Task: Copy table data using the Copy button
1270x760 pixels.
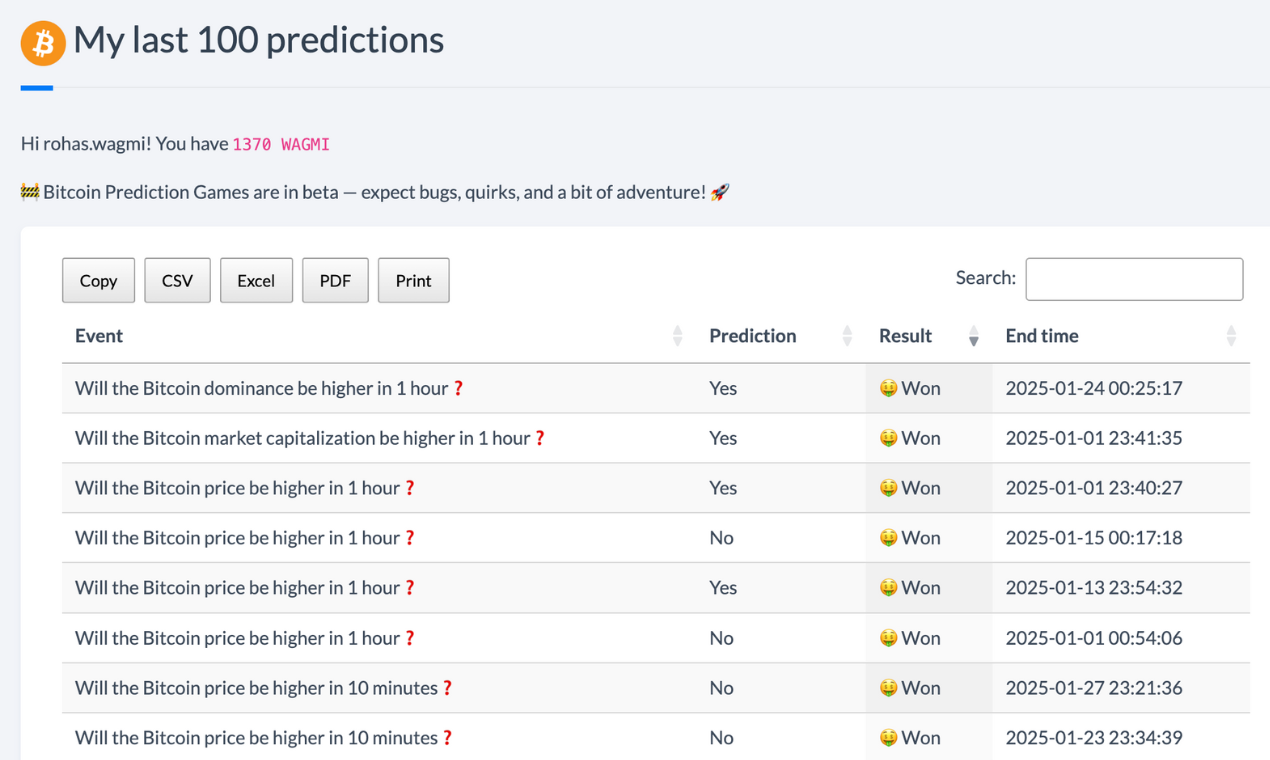Action: [x=98, y=280]
